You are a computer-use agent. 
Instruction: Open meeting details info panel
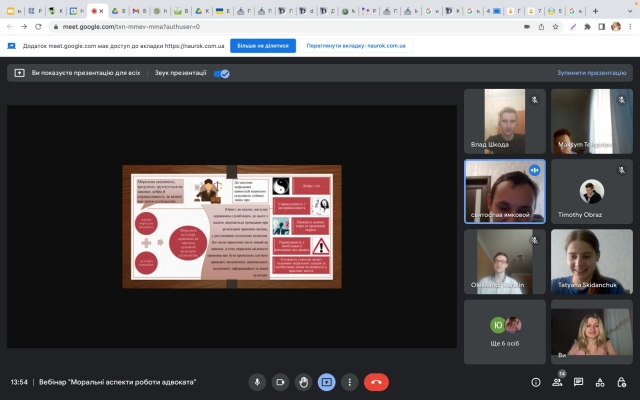click(536, 382)
